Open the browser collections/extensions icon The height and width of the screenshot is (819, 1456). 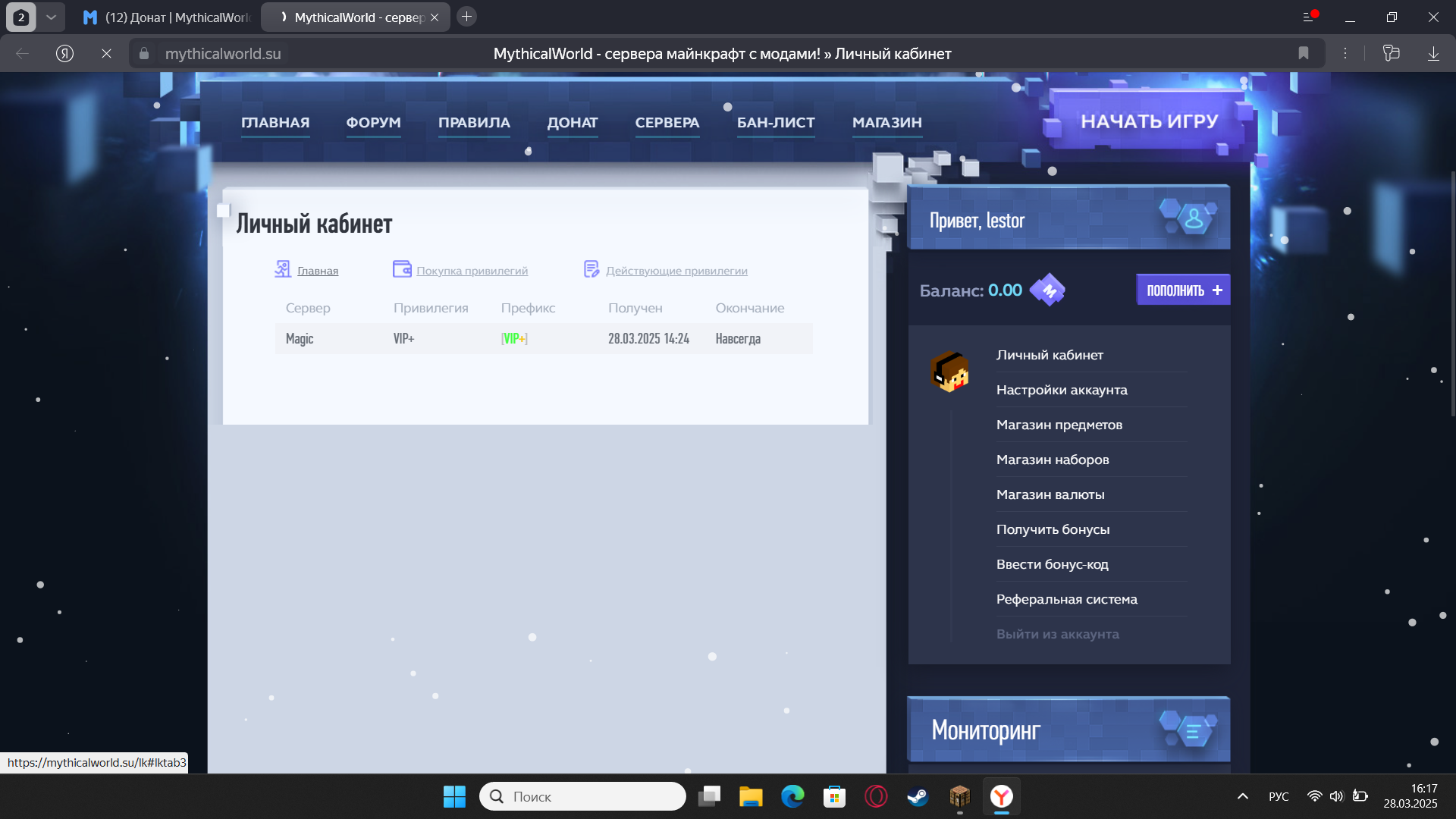(x=1391, y=53)
